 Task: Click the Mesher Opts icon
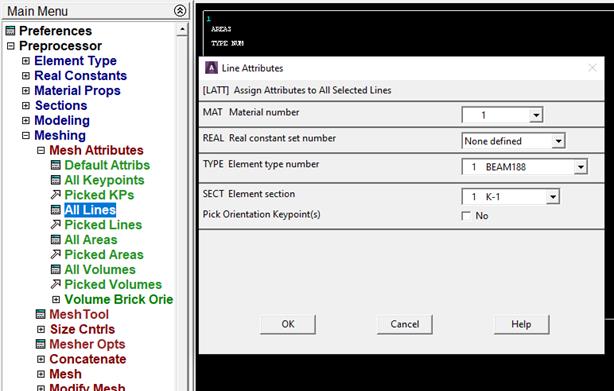pos(41,344)
